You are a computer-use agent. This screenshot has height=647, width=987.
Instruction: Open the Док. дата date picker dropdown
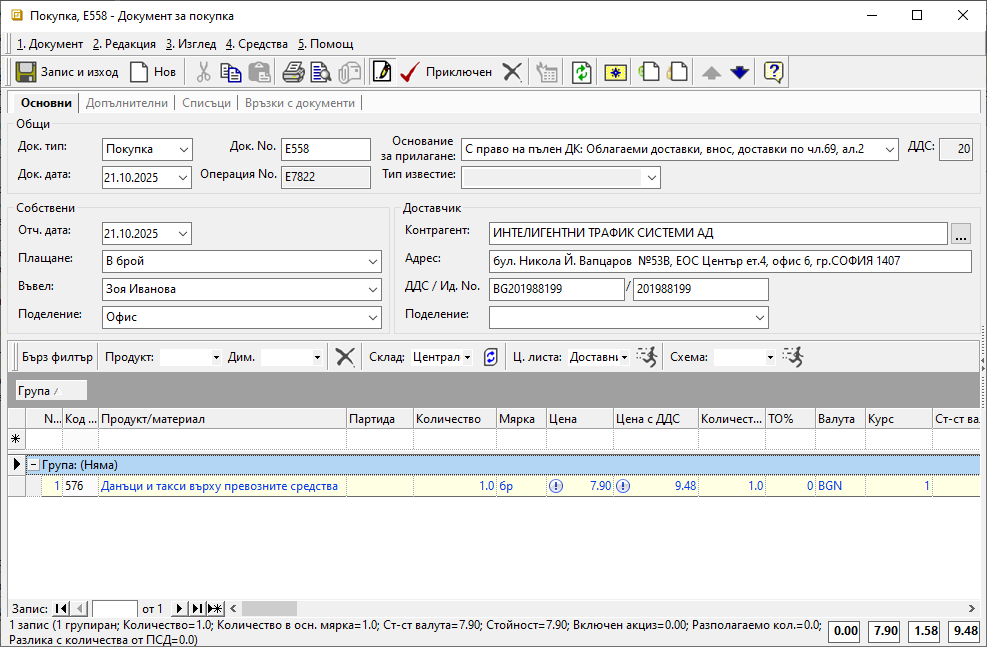click(x=182, y=177)
